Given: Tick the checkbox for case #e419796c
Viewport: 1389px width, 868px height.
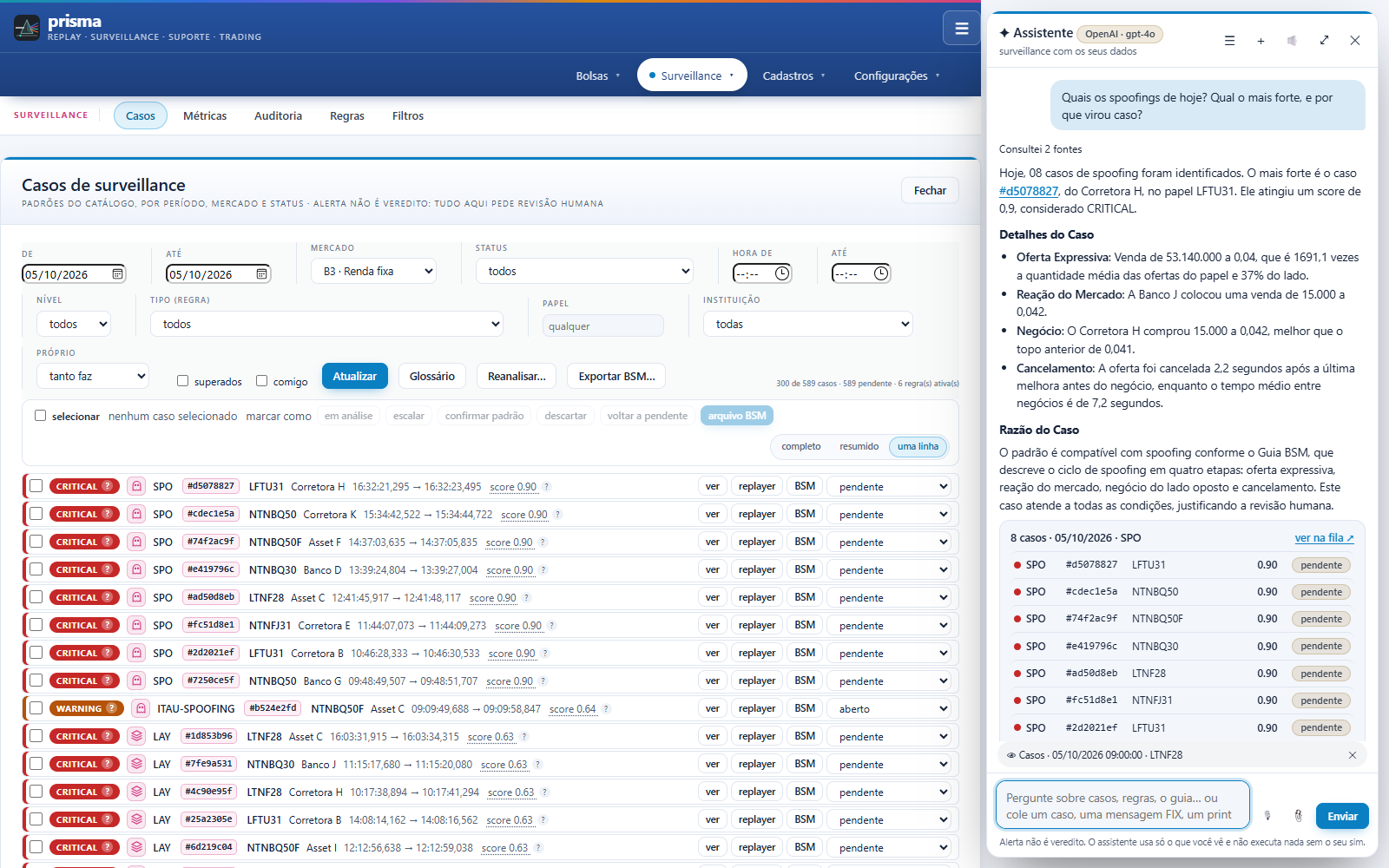Looking at the screenshot, I should (x=36, y=569).
